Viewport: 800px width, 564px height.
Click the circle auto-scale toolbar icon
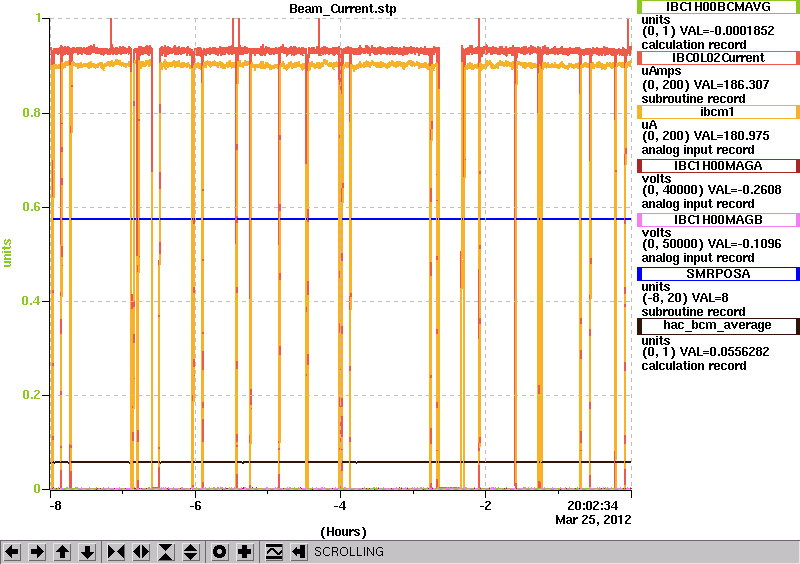219,552
